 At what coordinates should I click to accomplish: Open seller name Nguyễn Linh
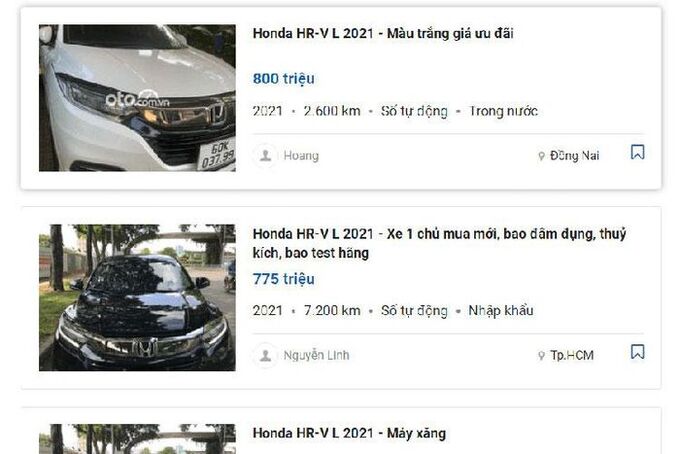click(316, 356)
